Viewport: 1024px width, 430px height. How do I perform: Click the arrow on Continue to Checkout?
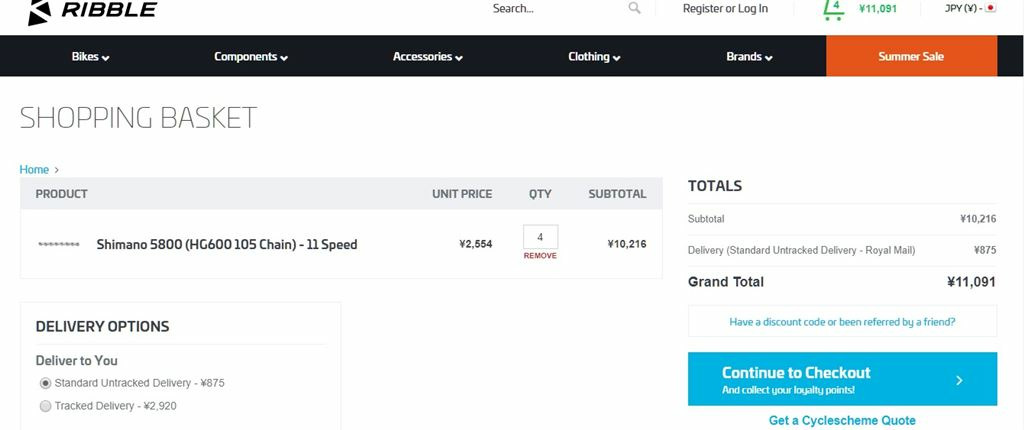(959, 380)
